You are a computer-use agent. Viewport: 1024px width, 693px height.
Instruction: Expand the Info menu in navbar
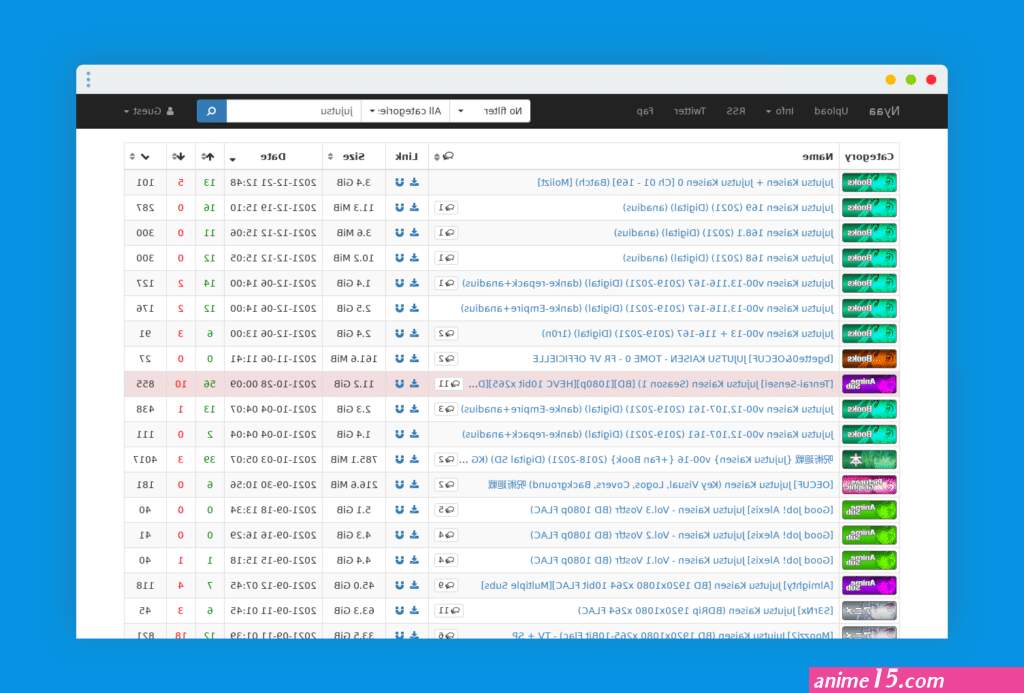(780, 111)
